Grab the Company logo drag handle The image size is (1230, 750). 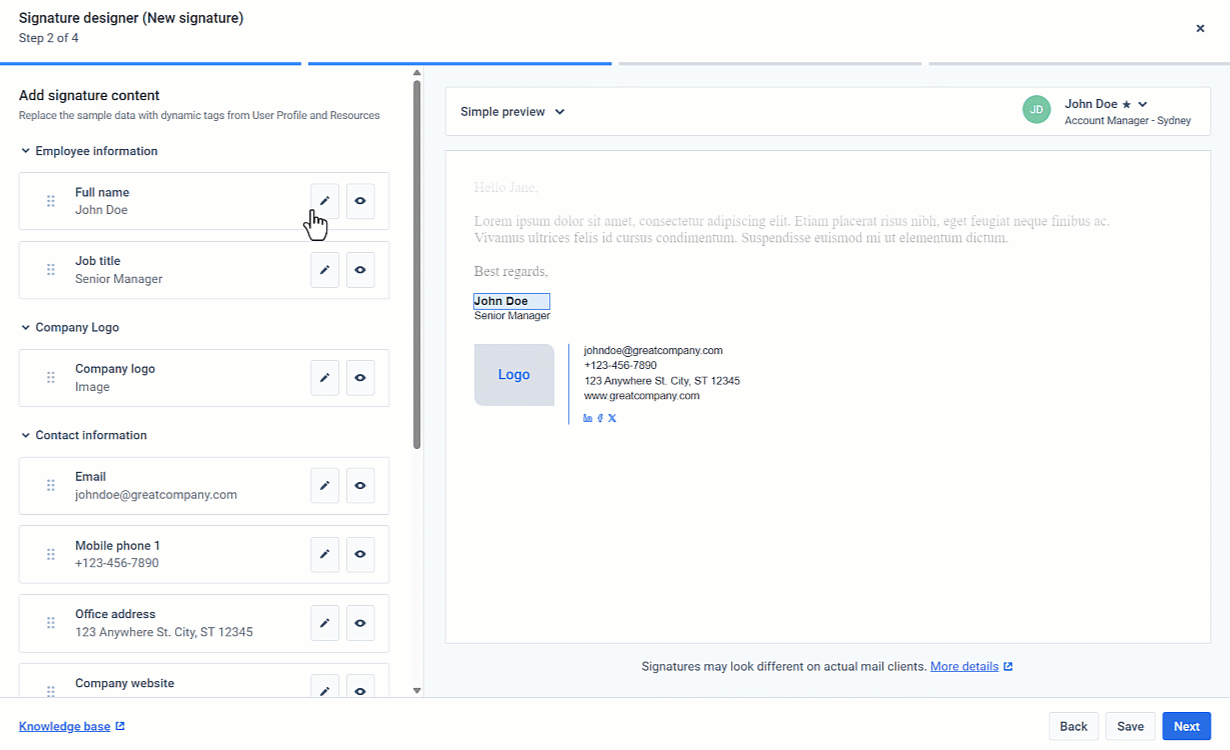(51, 378)
